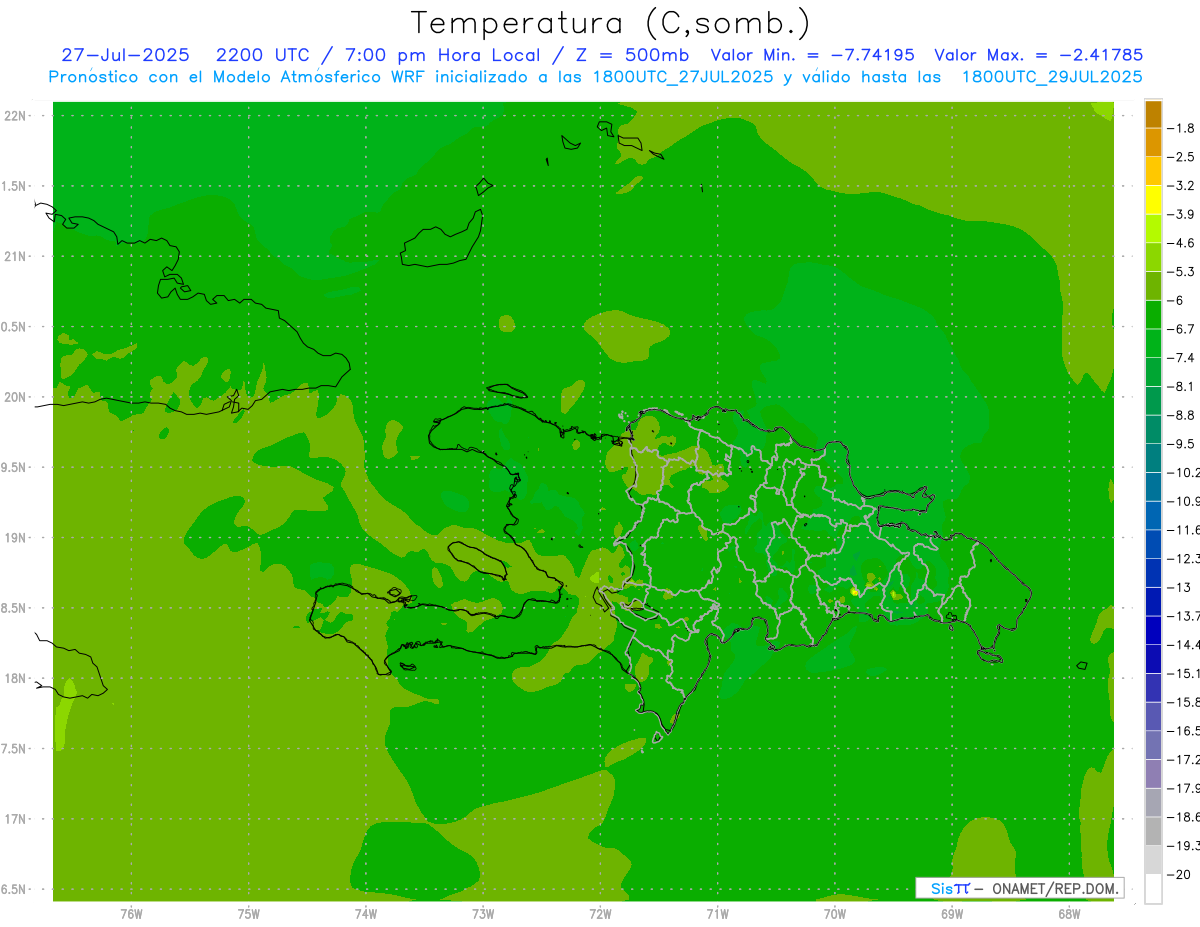Click the '2200 UTC' time label
The image size is (1200, 927).
[x=262, y=55]
